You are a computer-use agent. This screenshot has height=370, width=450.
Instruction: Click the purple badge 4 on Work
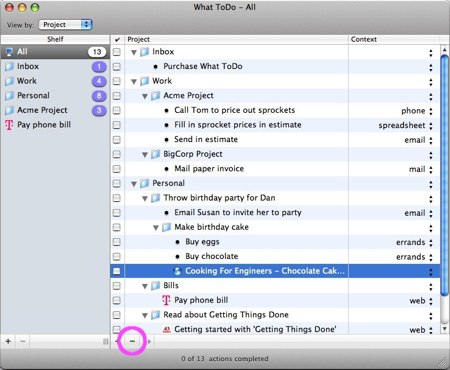99,81
